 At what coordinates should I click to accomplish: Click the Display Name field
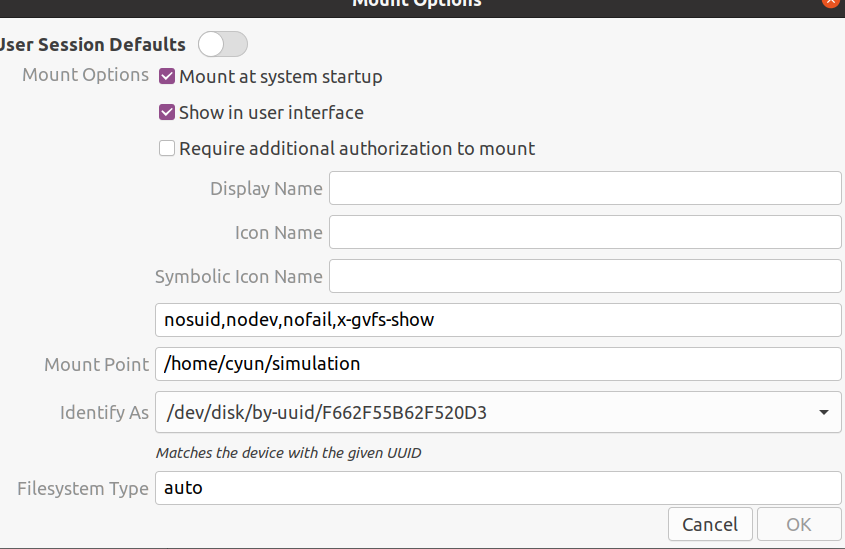pos(585,188)
